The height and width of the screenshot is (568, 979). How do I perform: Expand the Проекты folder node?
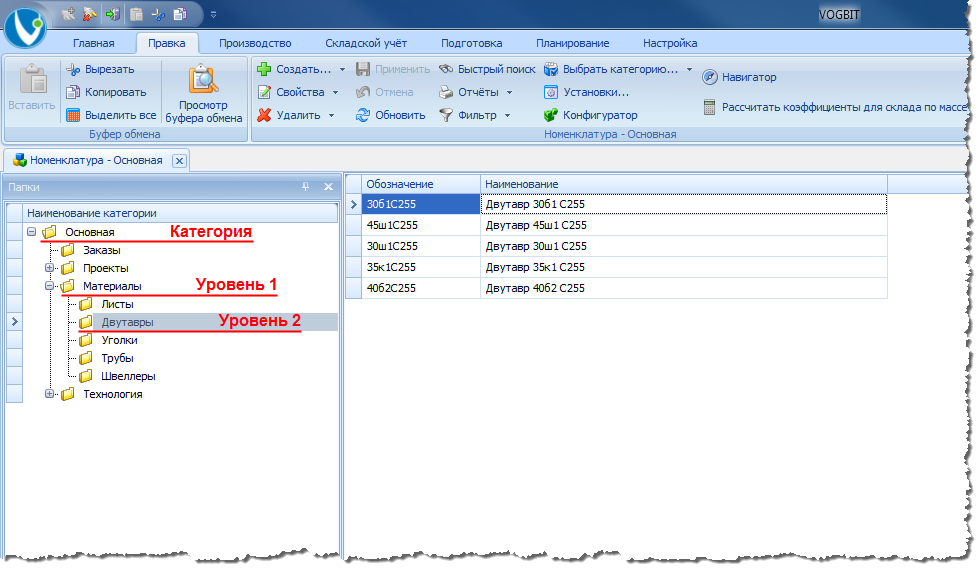coord(49,268)
